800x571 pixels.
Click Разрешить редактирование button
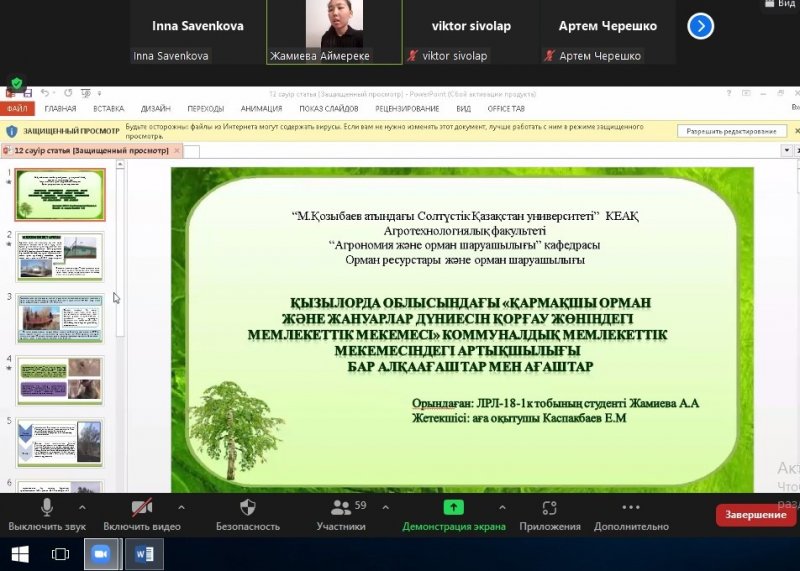pyautogui.click(x=730, y=131)
